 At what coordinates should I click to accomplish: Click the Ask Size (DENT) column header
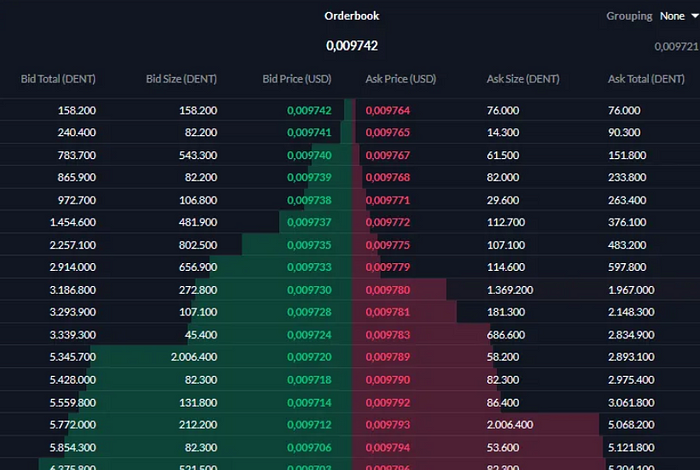523,79
